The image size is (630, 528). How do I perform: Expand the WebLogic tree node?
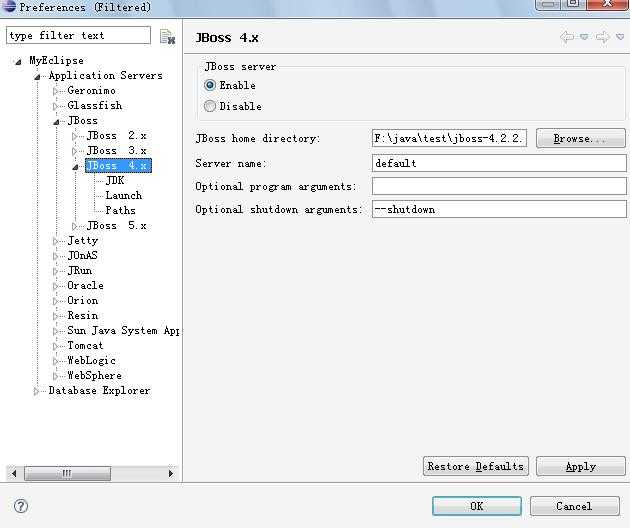(x=56, y=361)
